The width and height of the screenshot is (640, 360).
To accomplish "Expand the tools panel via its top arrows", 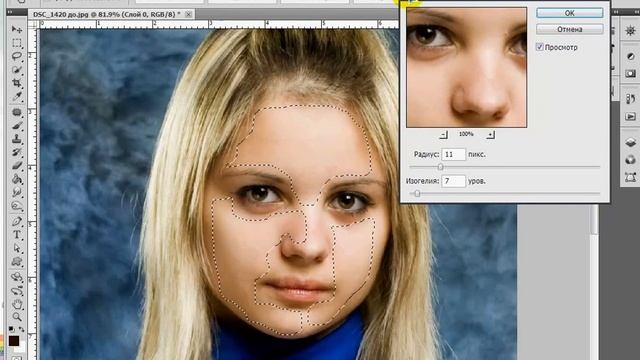I will point(9,13).
